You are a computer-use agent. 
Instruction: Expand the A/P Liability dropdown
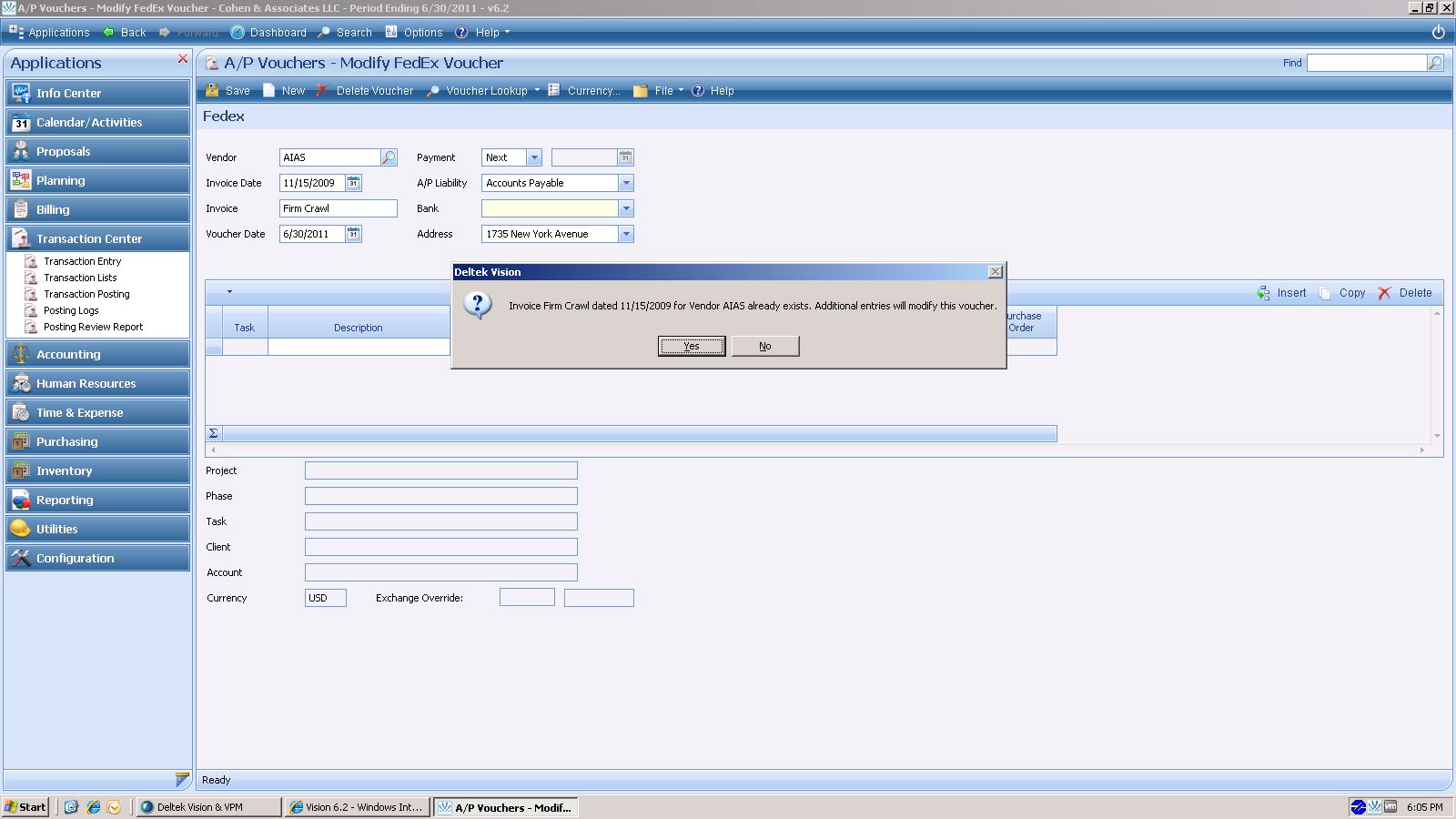click(626, 183)
